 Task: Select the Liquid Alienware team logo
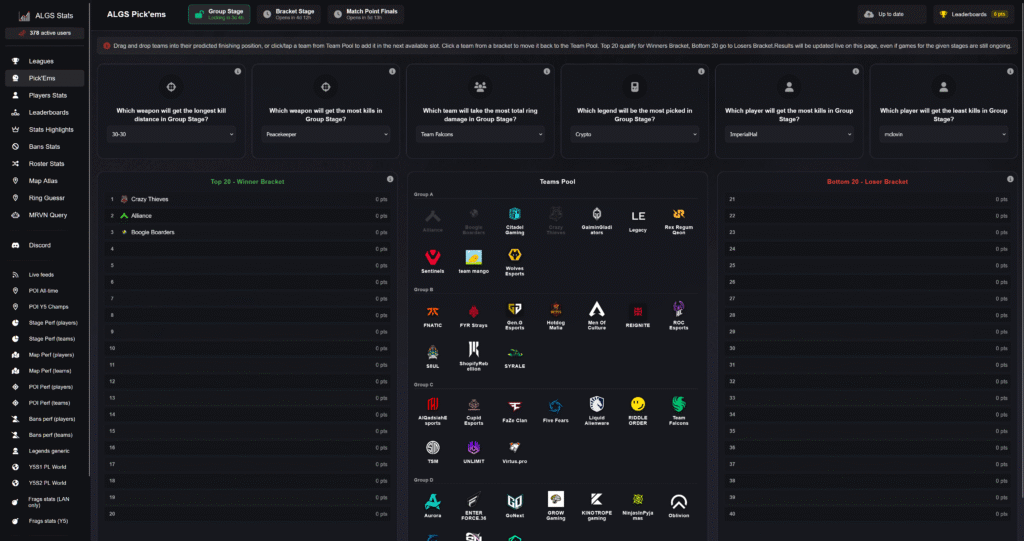[597, 404]
